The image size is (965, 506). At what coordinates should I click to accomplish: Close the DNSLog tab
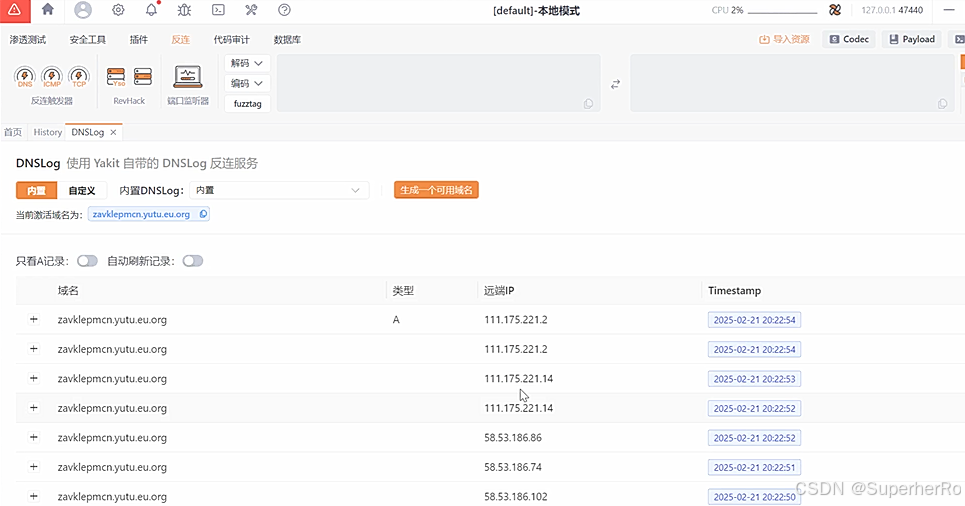[113, 132]
